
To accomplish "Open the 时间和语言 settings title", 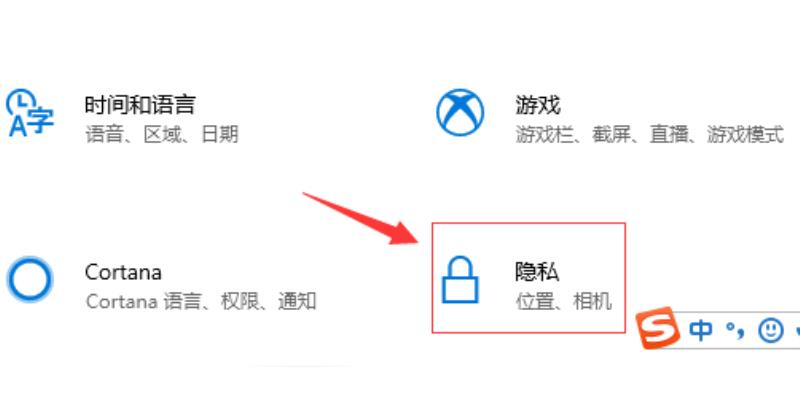I will coord(140,105).
